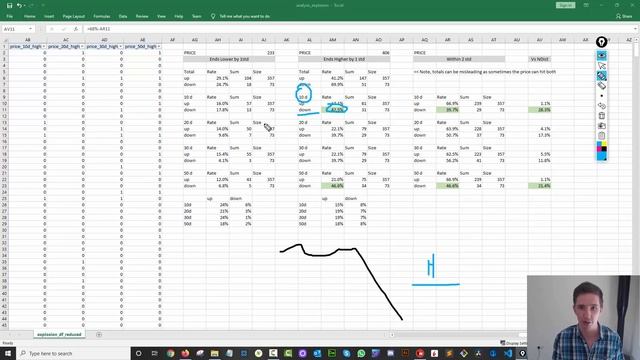Select column AG header
The width and height of the screenshot is (640, 360).
point(195,40)
